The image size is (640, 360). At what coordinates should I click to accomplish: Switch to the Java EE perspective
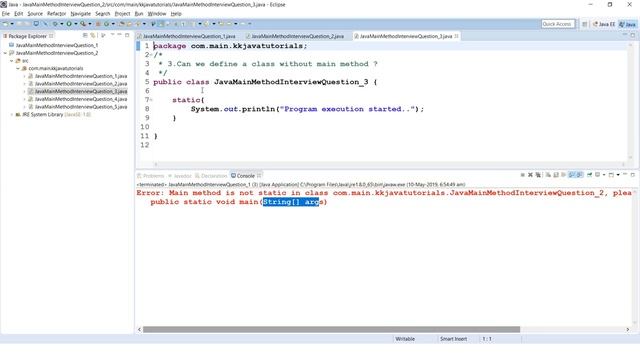tap(604, 24)
